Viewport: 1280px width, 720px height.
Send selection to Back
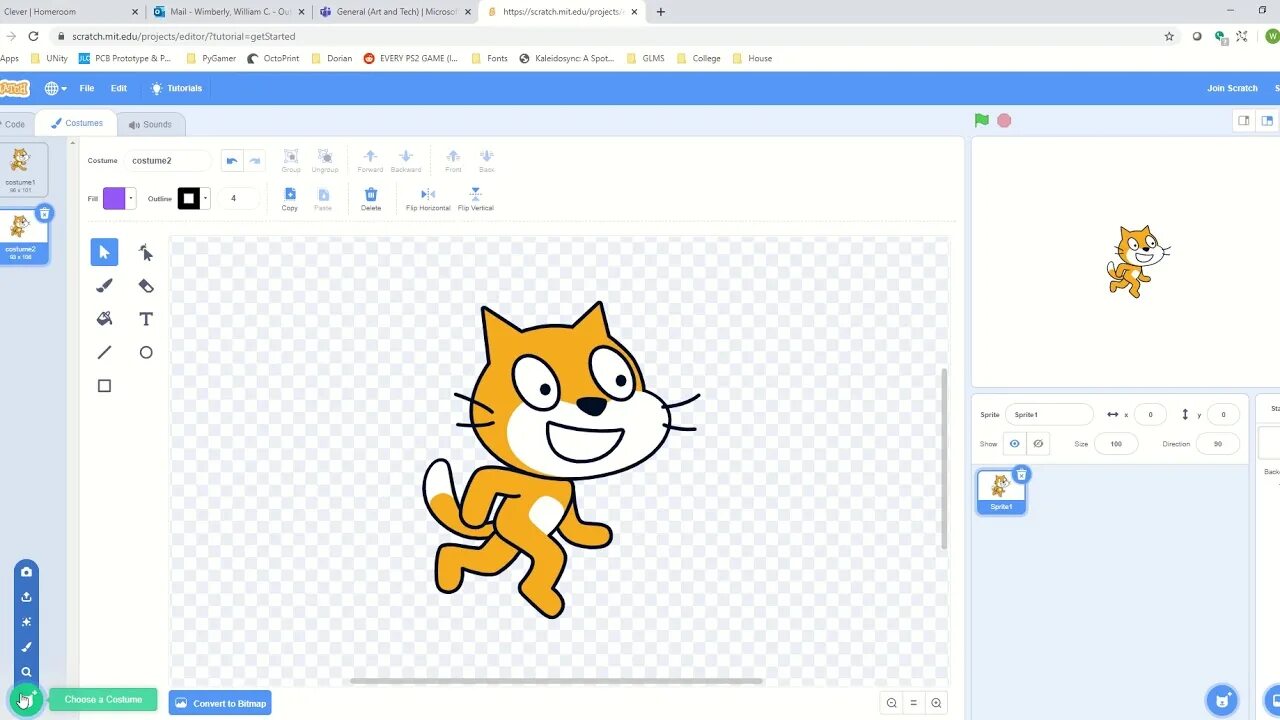(x=487, y=161)
